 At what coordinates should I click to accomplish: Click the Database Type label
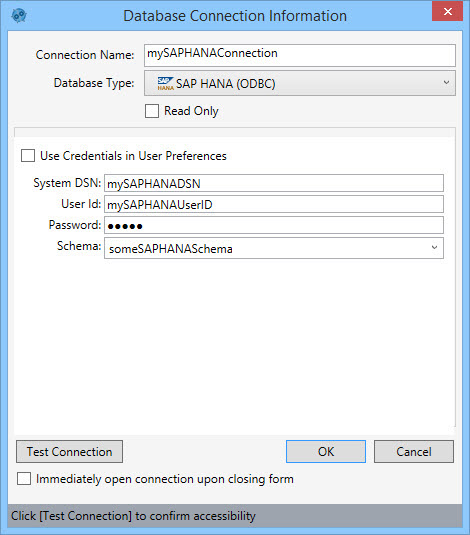click(94, 83)
